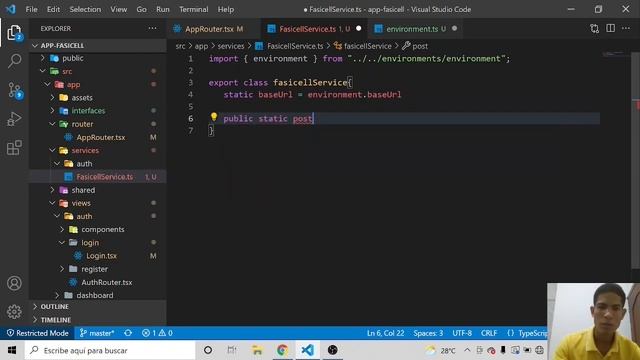
Task: Open the weather widget showing 28°C
Action: coord(440,350)
